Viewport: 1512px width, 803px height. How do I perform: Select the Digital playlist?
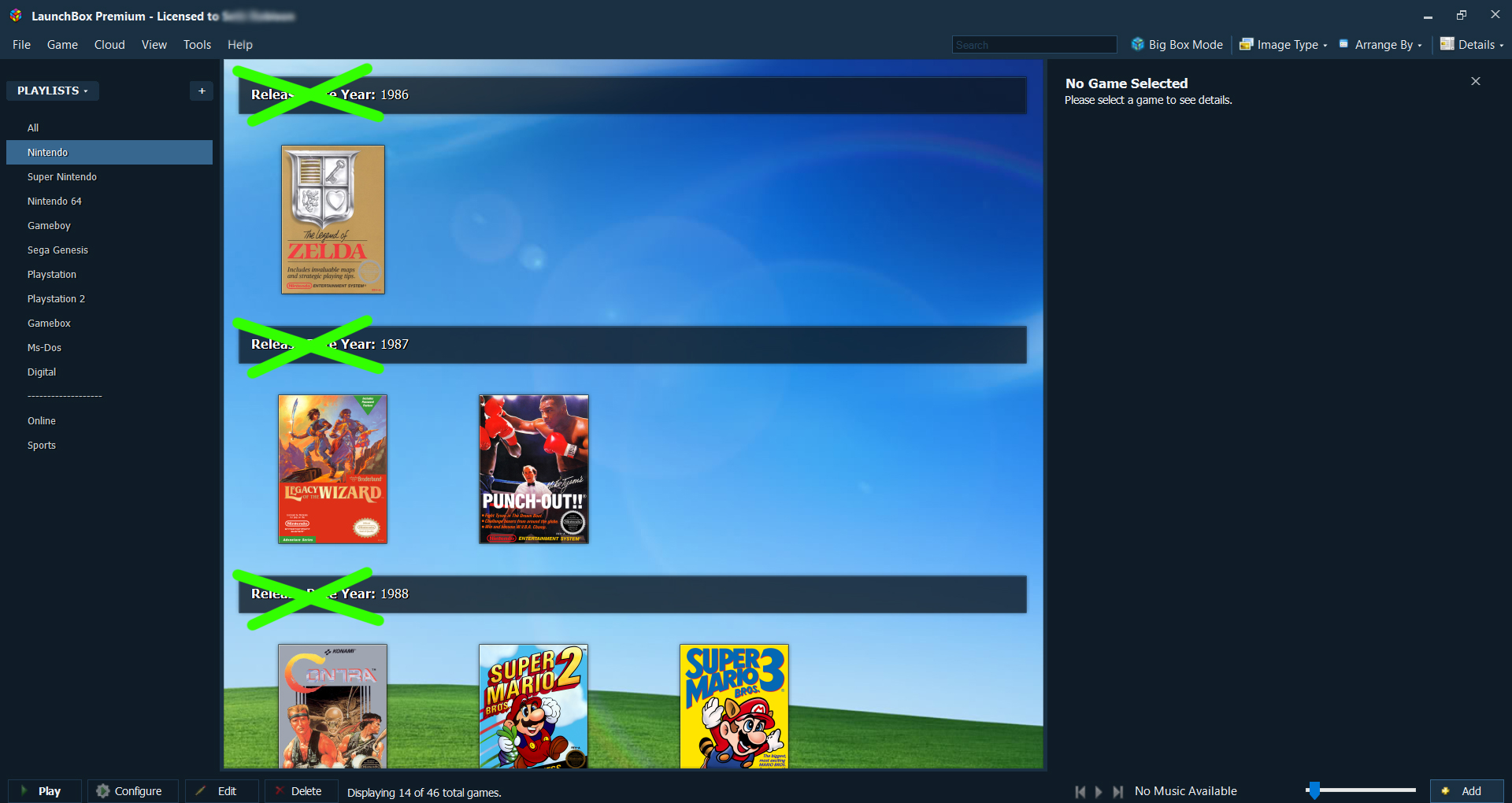coord(109,372)
